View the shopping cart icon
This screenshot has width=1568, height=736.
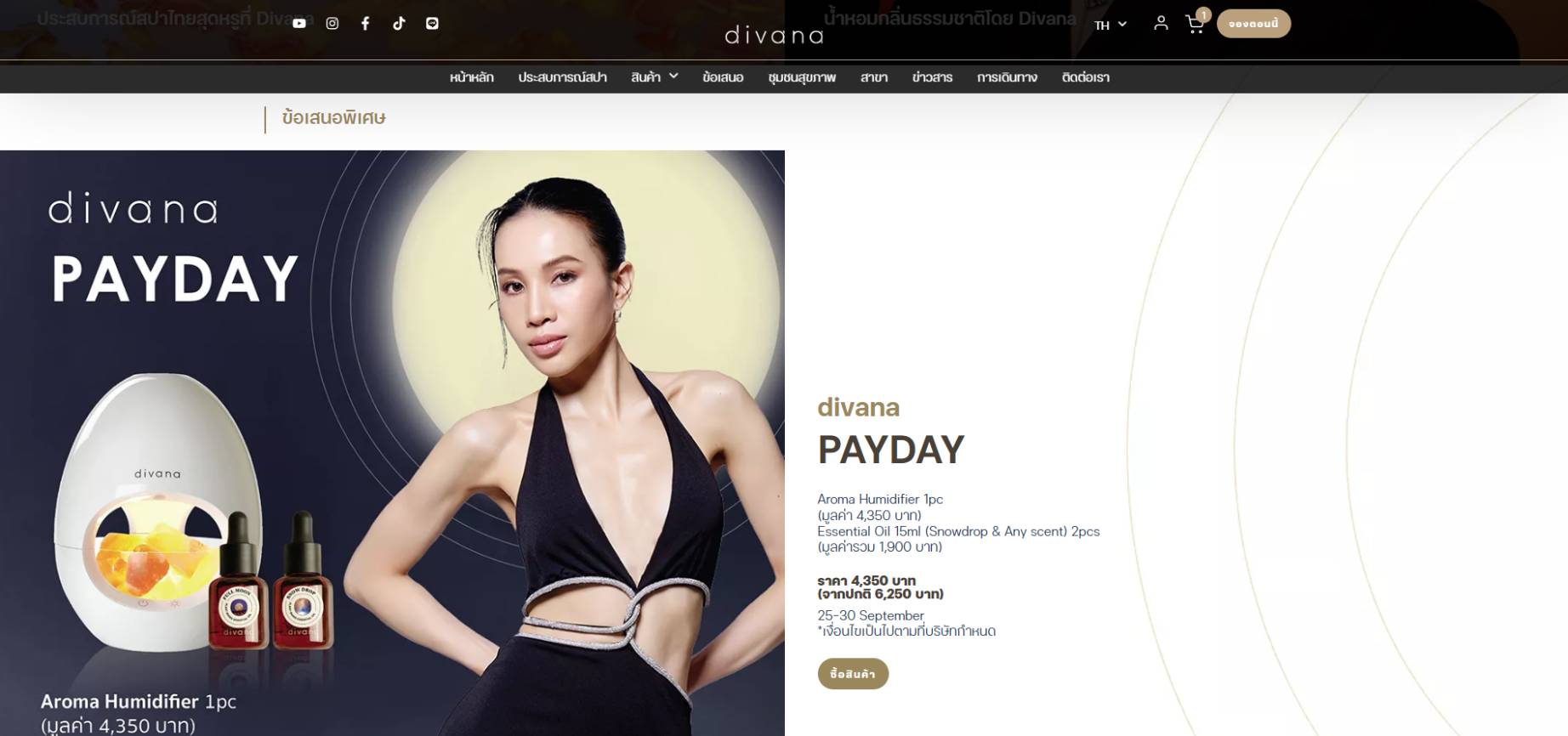point(1196,24)
